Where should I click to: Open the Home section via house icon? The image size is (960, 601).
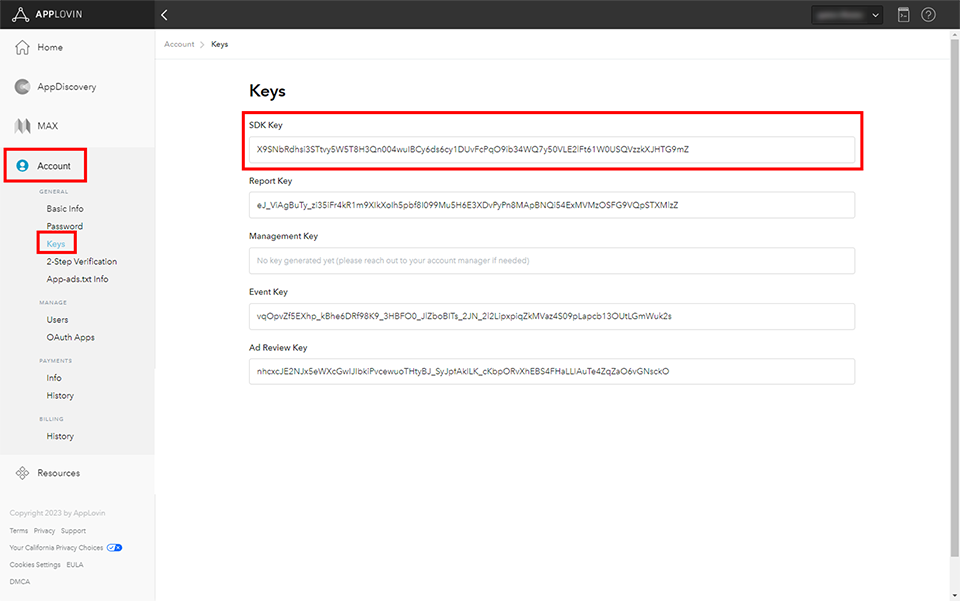click(22, 47)
